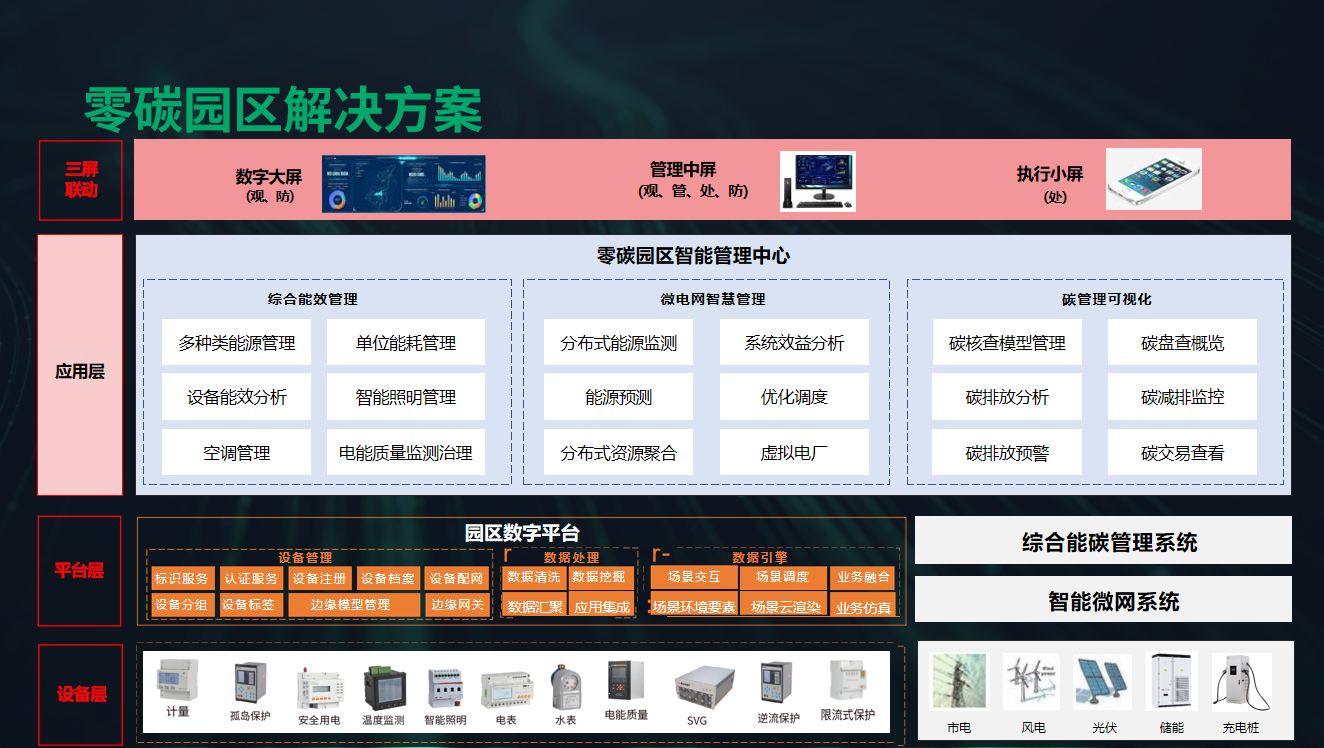This screenshot has width=1324, height=748.
Task: Open the 数字大屏 dashboard thumbnail
Action: pyautogui.click(x=403, y=184)
